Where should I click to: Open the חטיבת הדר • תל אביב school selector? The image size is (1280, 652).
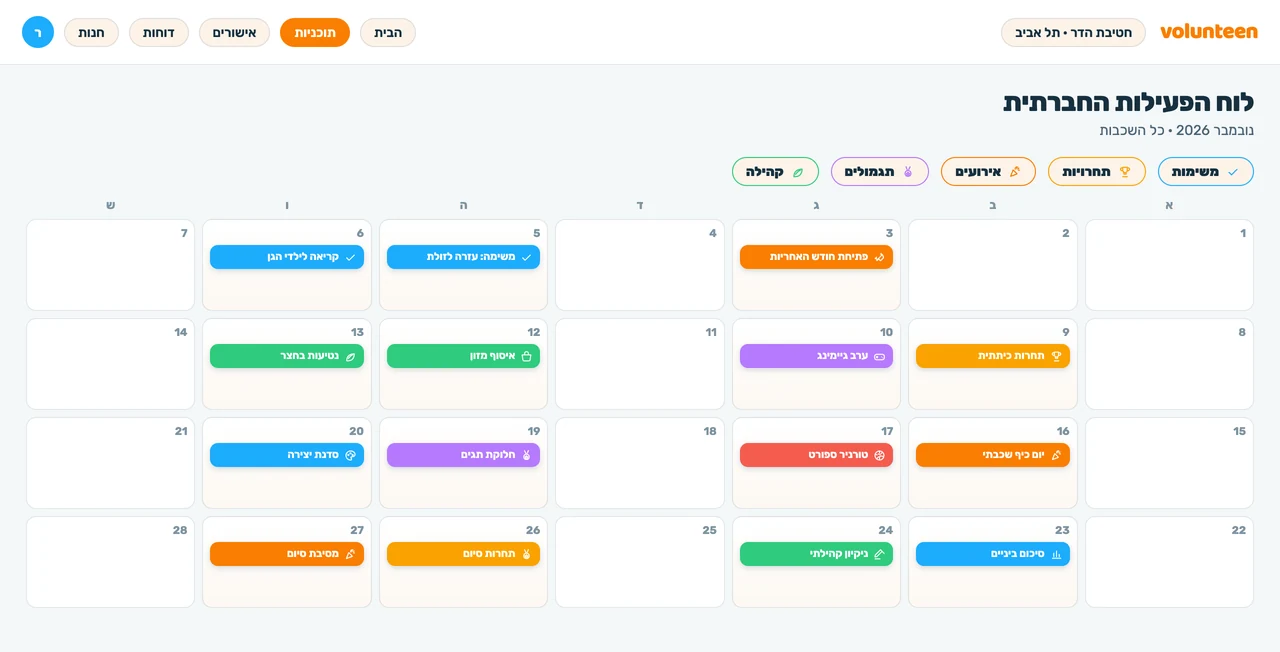coord(1073,32)
